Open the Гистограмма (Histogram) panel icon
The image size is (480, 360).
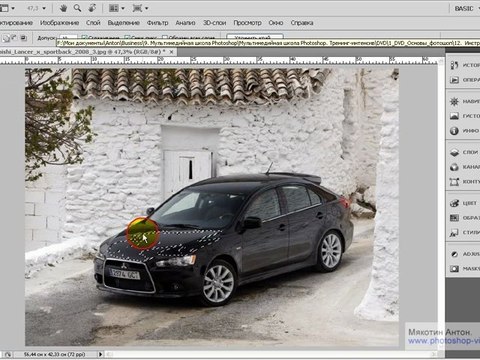(x=454, y=116)
